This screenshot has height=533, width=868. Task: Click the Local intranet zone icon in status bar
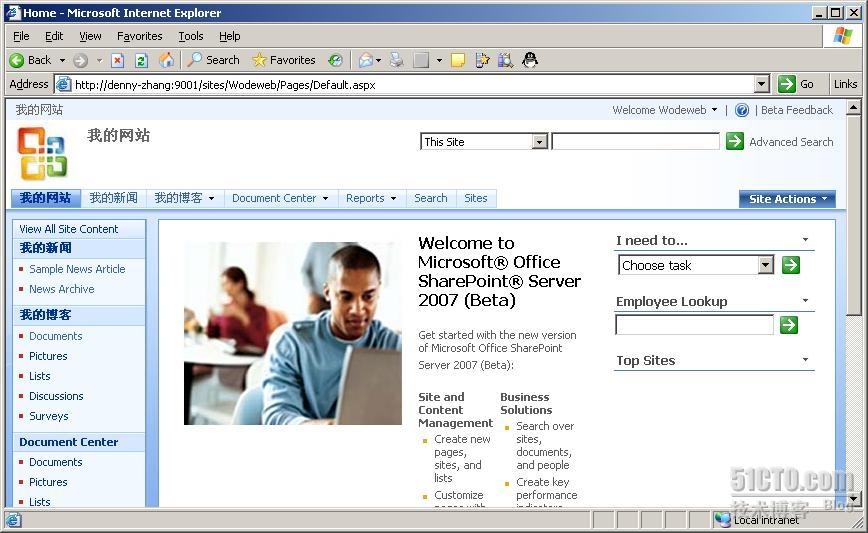pos(722,520)
